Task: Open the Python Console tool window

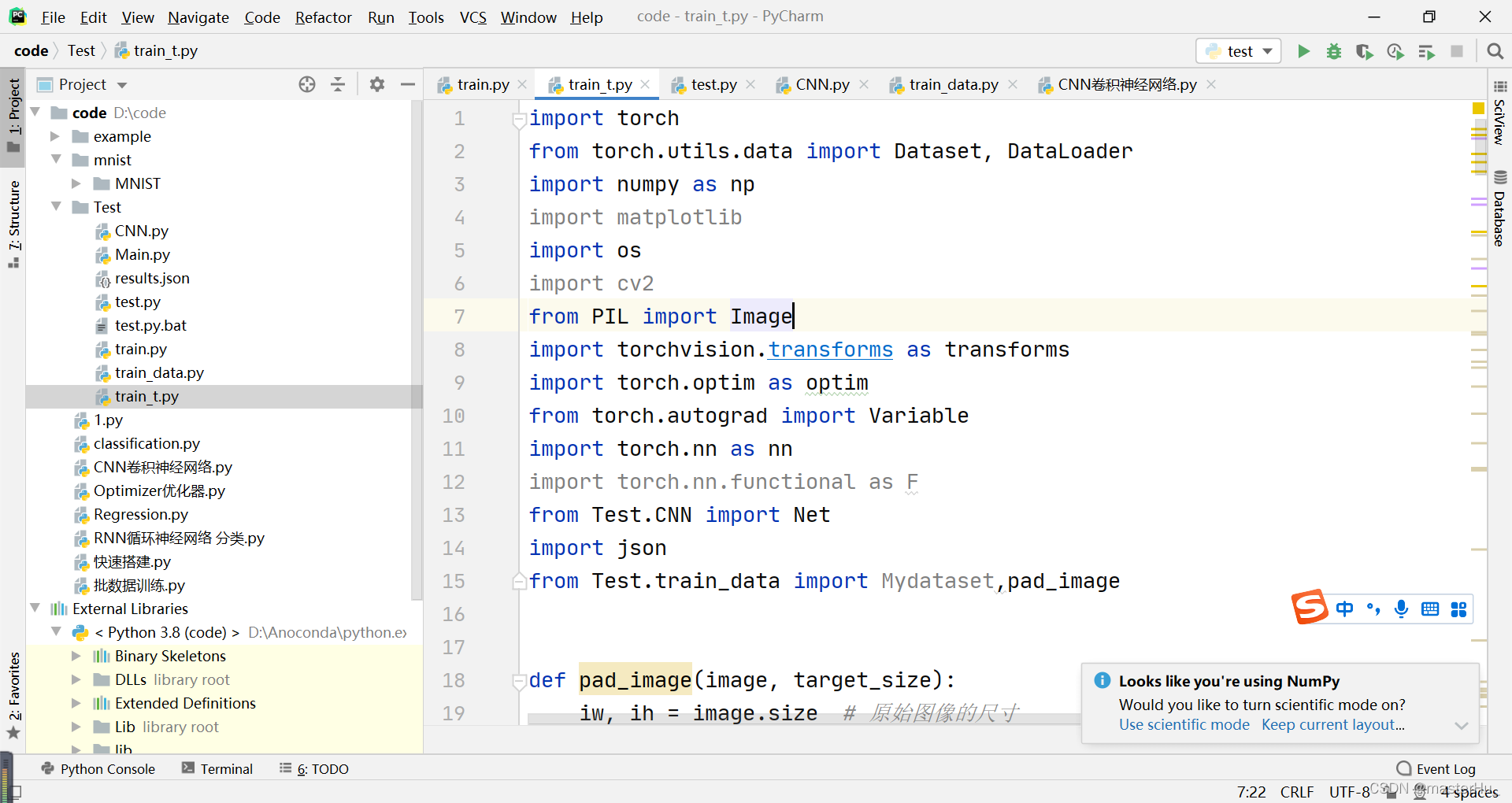Action: click(98, 768)
